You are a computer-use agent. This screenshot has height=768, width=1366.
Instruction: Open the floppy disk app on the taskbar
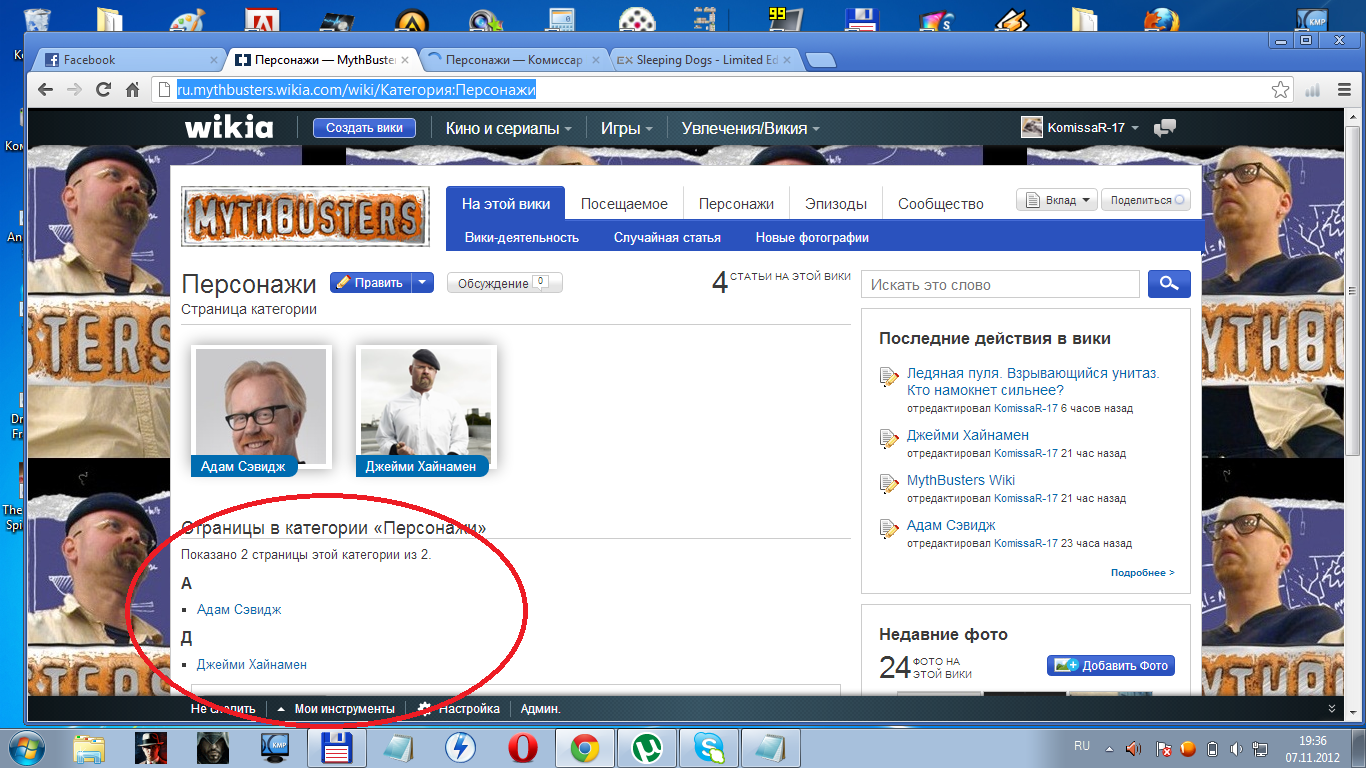click(336, 747)
